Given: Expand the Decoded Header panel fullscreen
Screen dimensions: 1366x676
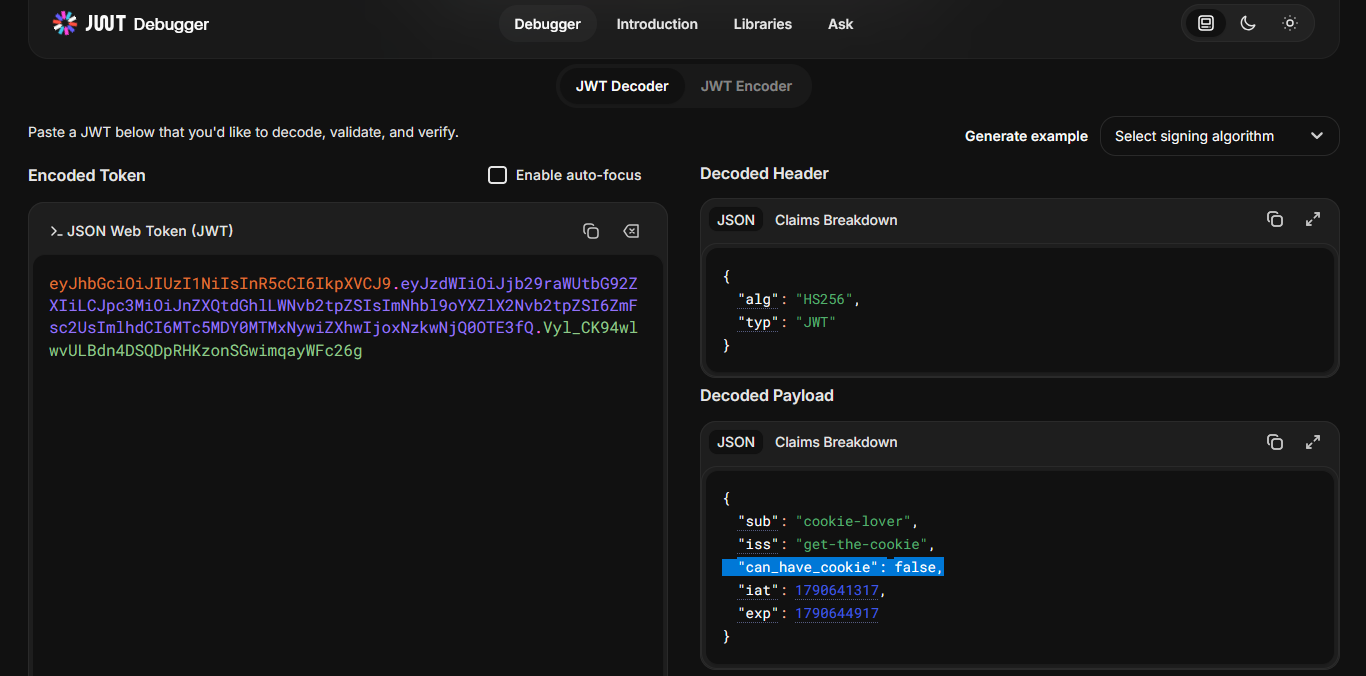Looking at the screenshot, I should click(x=1313, y=219).
